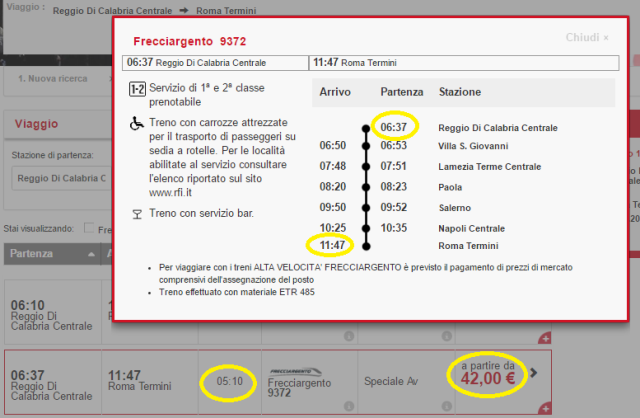The height and width of the screenshot is (418, 640).
Task: Select the Salerno station row
Action: pos(463,208)
